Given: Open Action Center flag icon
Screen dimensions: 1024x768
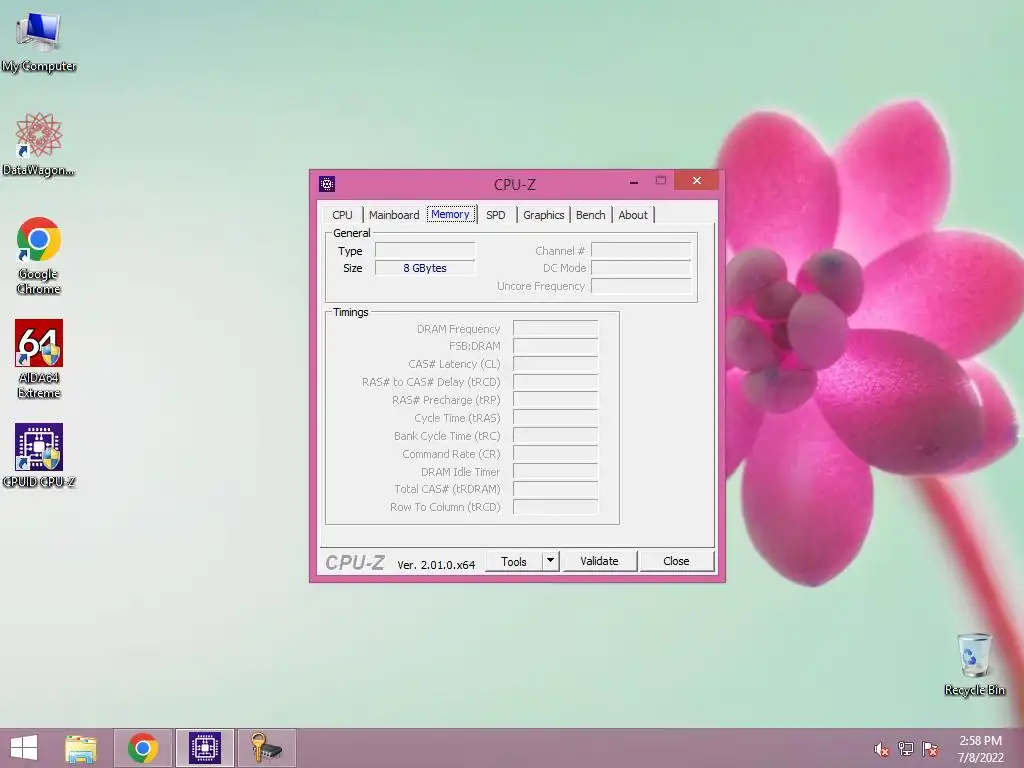Looking at the screenshot, I should (930, 749).
